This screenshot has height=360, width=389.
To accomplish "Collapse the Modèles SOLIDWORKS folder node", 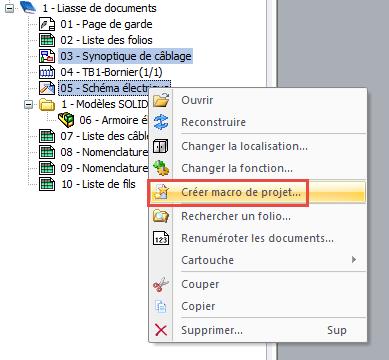I will pyautogui.click(x=29, y=105).
